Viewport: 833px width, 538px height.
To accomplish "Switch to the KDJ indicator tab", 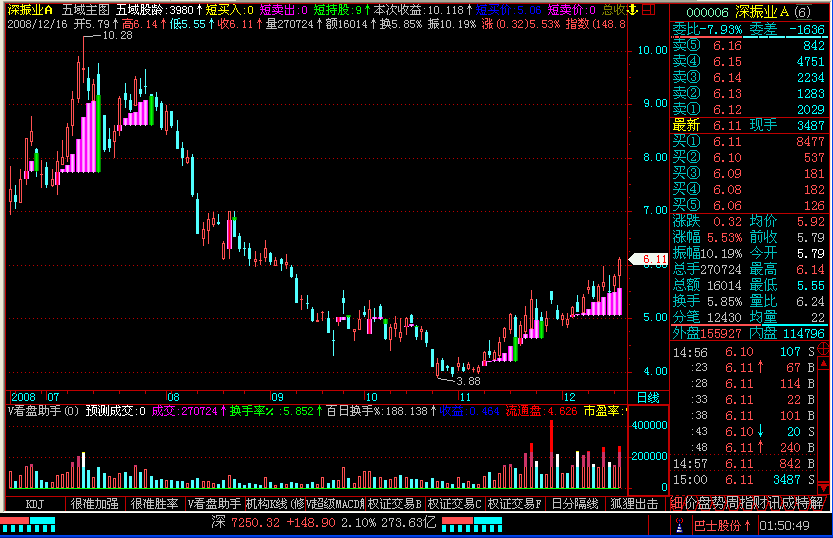I will point(35,503).
